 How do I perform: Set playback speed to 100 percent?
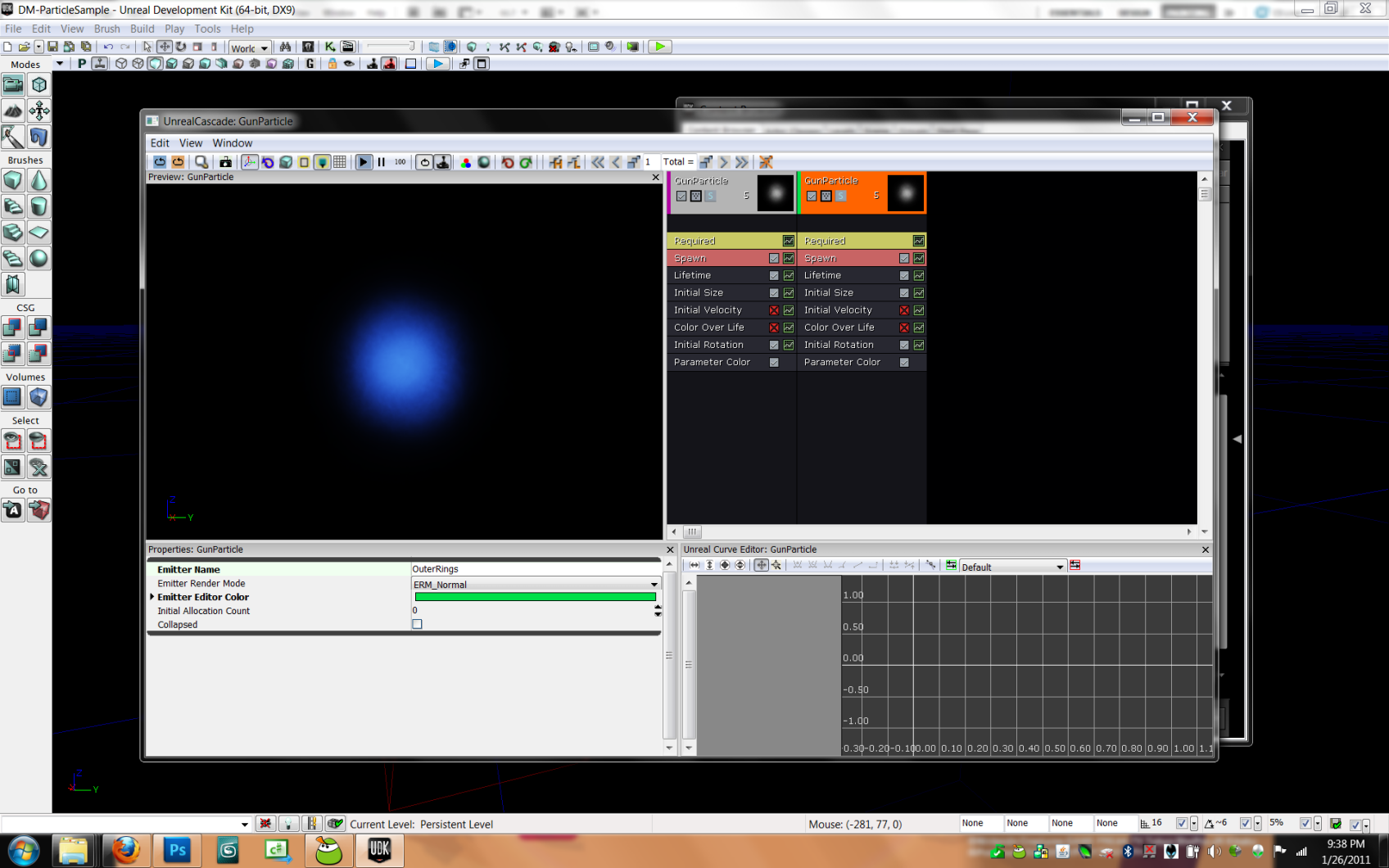[x=400, y=162]
